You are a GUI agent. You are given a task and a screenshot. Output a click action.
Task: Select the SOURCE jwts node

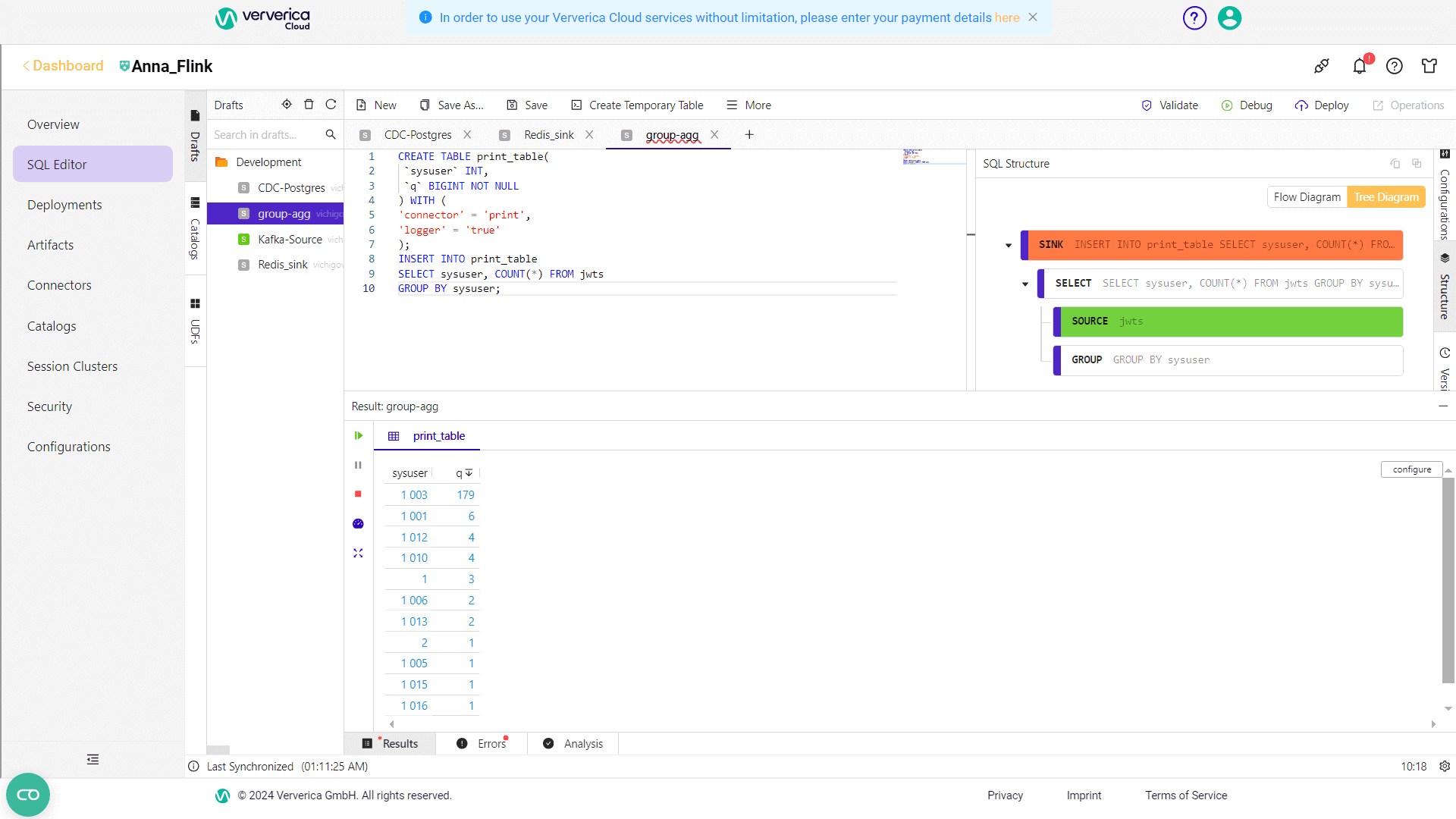pos(1228,322)
